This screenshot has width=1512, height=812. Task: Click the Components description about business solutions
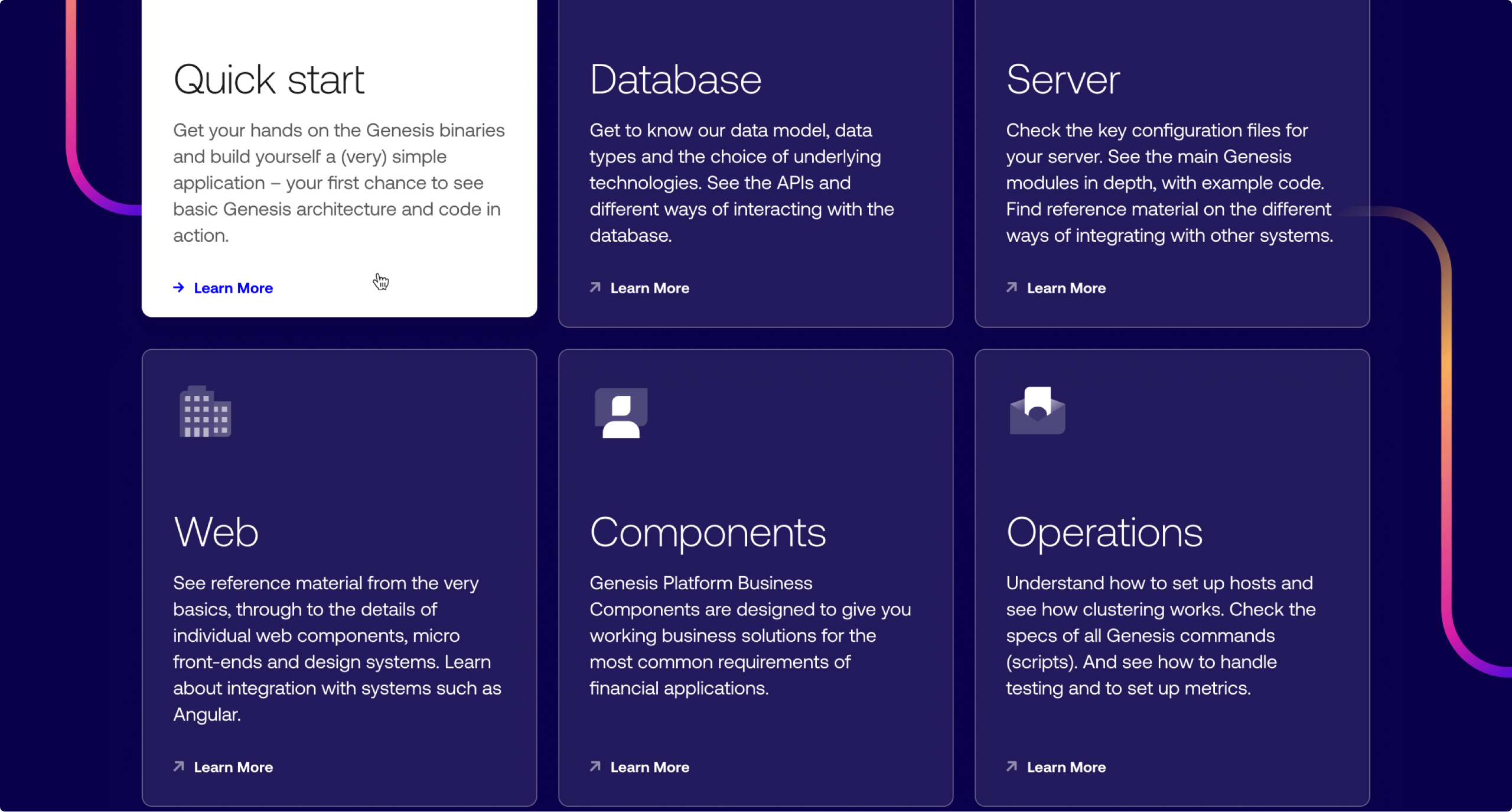pyautogui.click(x=750, y=635)
